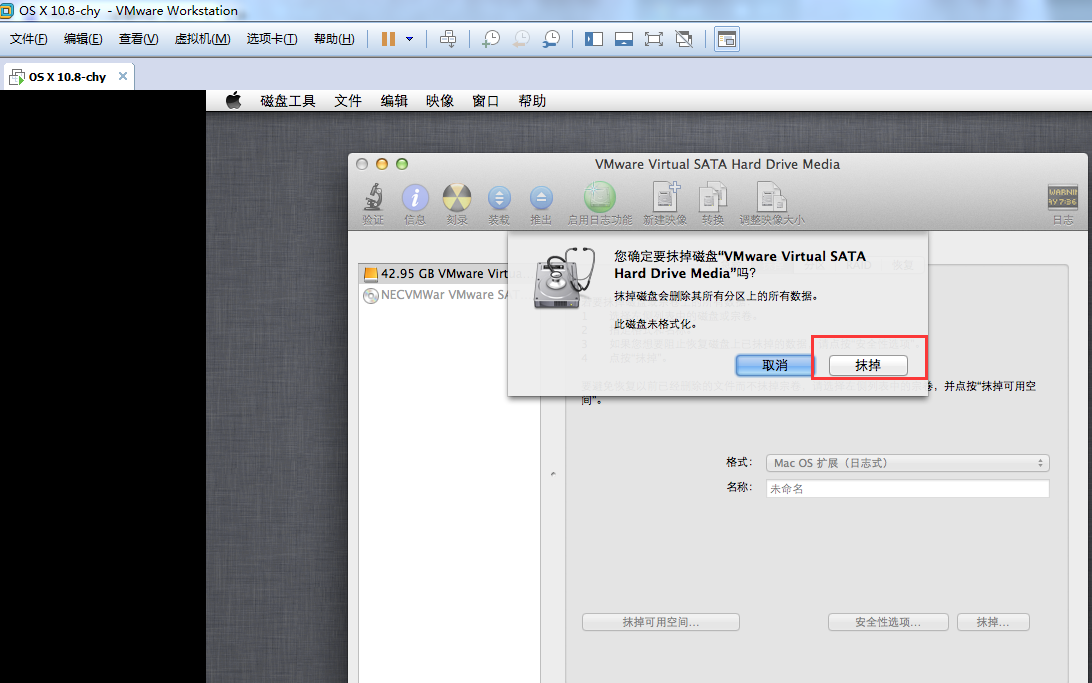The width and height of the screenshot is (1092, 683).
Task: Open the 映像 menu
Action: pyautogui.click(x=439, y=101)
